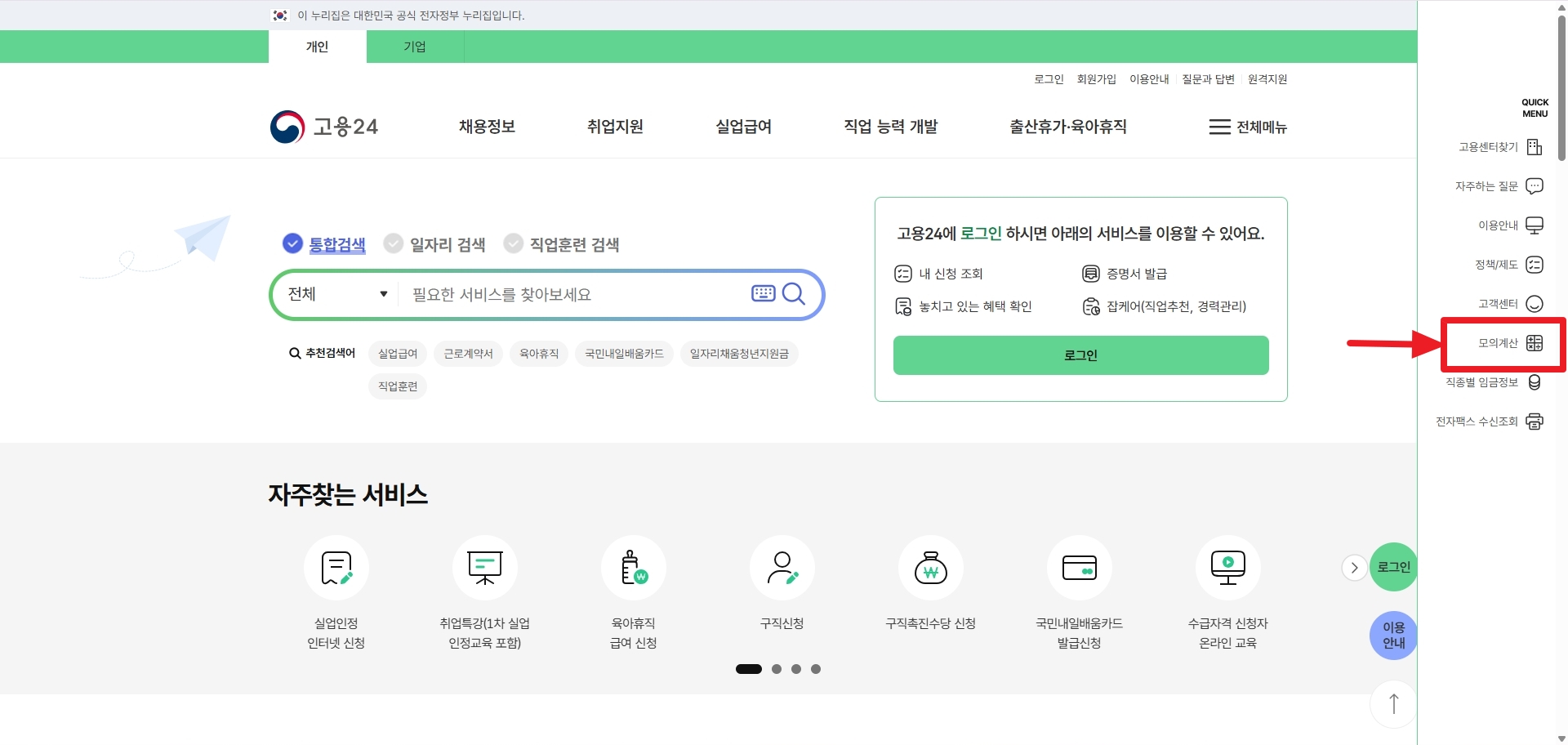
Task: Click the 근로계약서 recommended keyword
Action: tap(468, 354)
